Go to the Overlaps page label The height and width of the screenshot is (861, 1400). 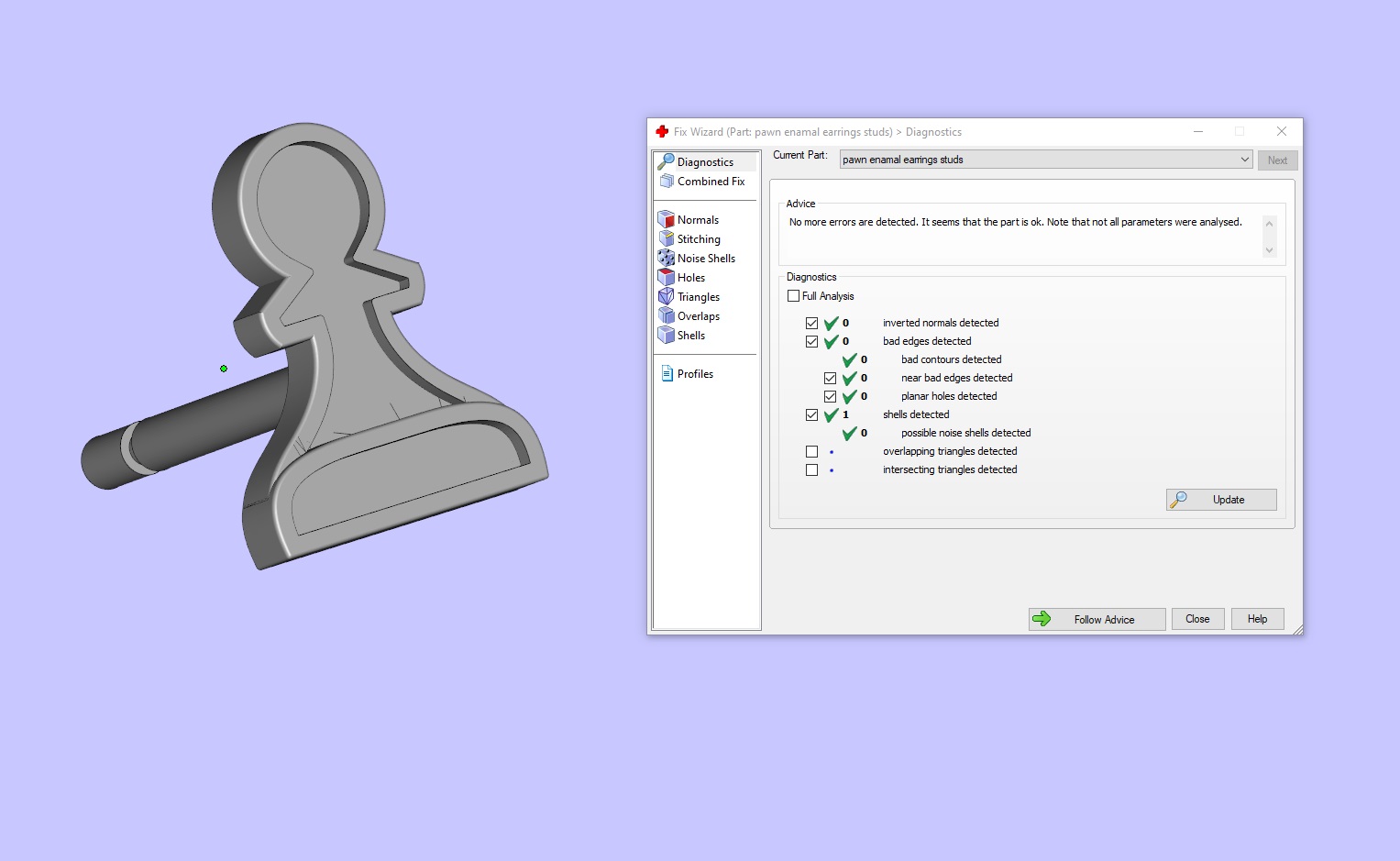699,316
